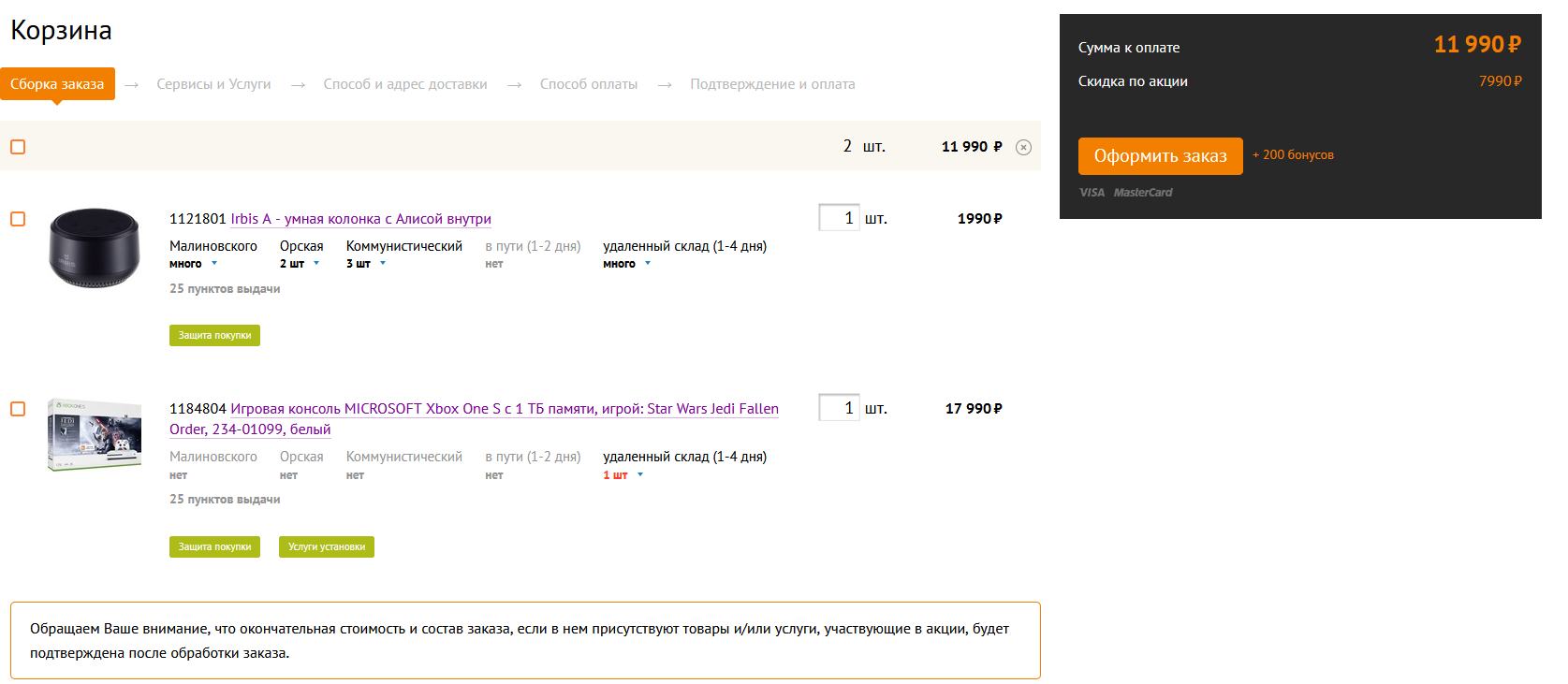Click the Xbox price '17 990 ₽'
Image resolution: width=1568 pixels, height=684 pixels.
coord(974,409)
